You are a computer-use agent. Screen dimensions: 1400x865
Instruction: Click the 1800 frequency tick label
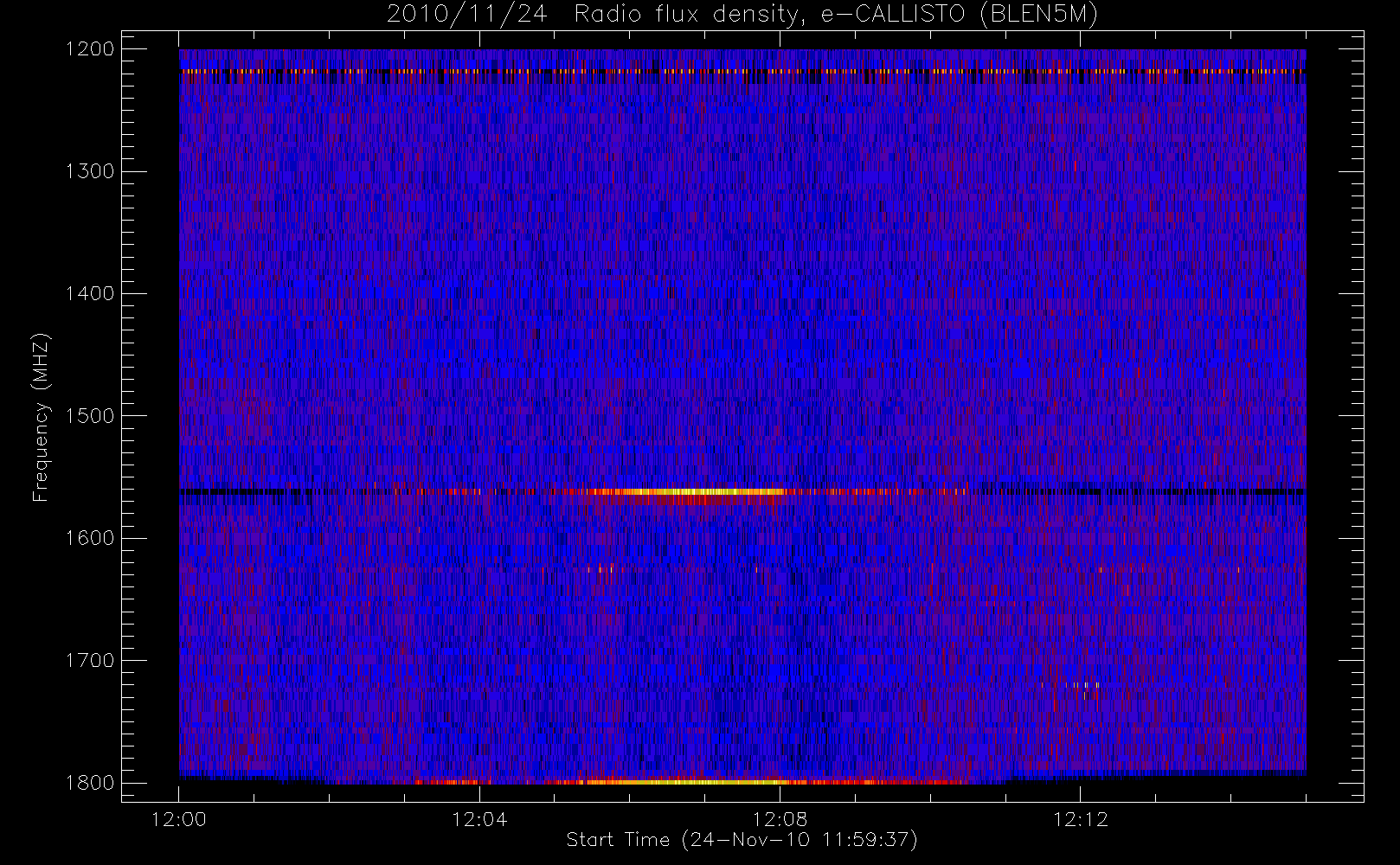pyautogui.click(x=90, y=783)
